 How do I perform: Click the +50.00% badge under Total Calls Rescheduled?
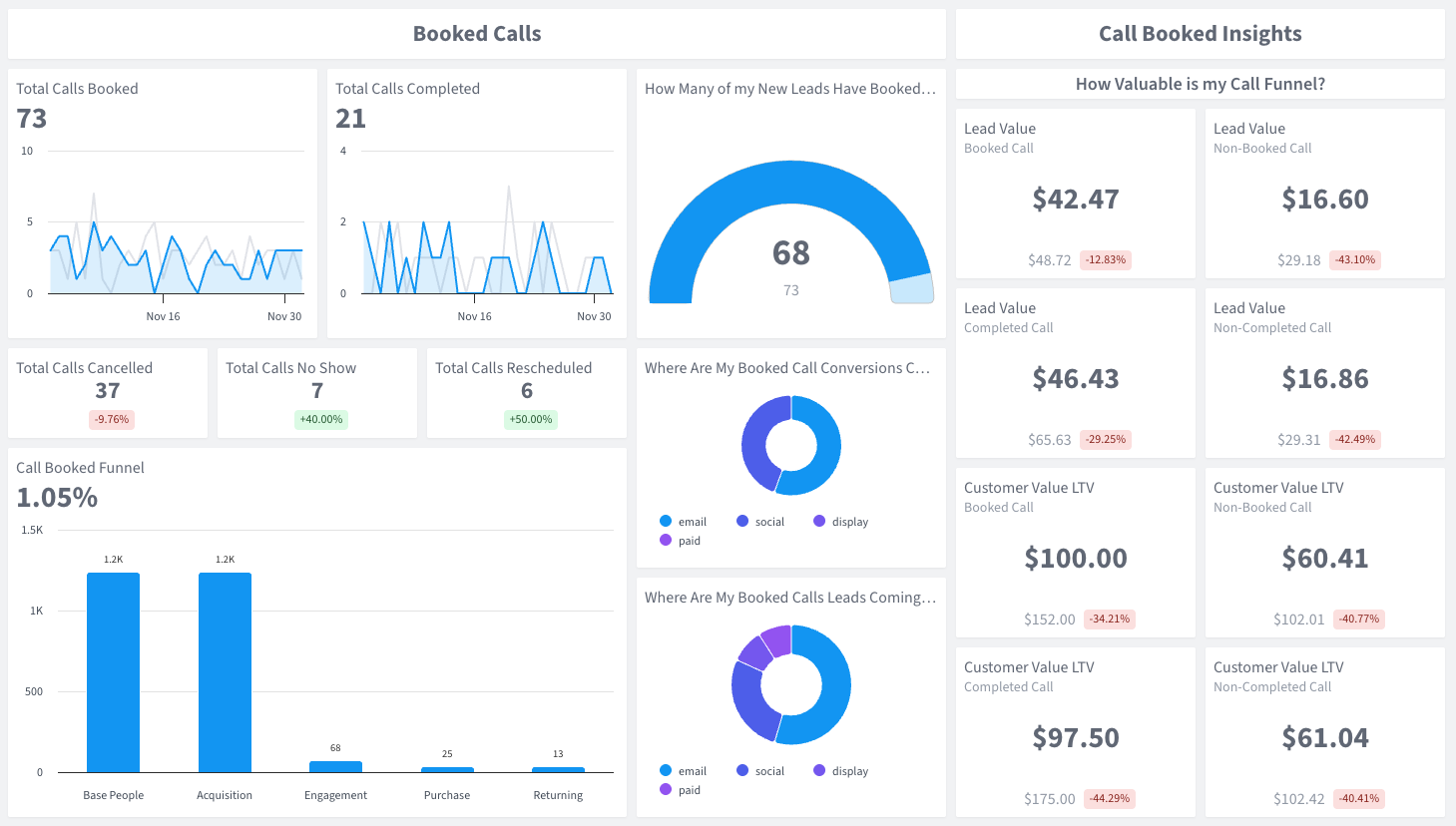point(531,420)
